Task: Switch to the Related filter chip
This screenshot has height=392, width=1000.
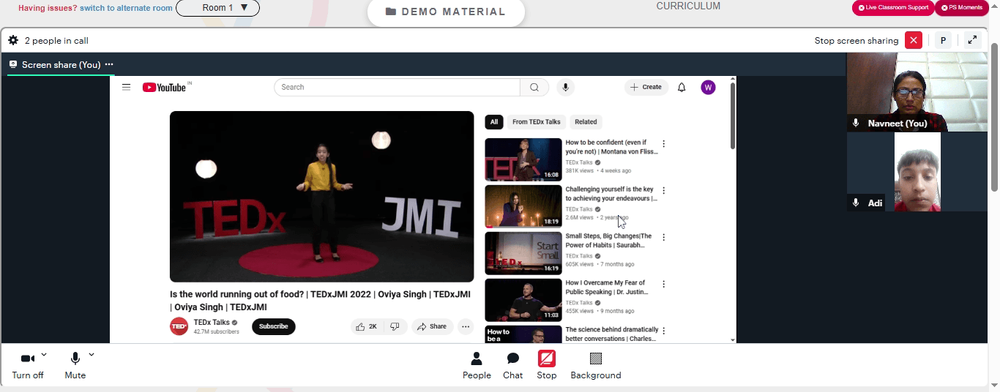Action: (585, 122)
